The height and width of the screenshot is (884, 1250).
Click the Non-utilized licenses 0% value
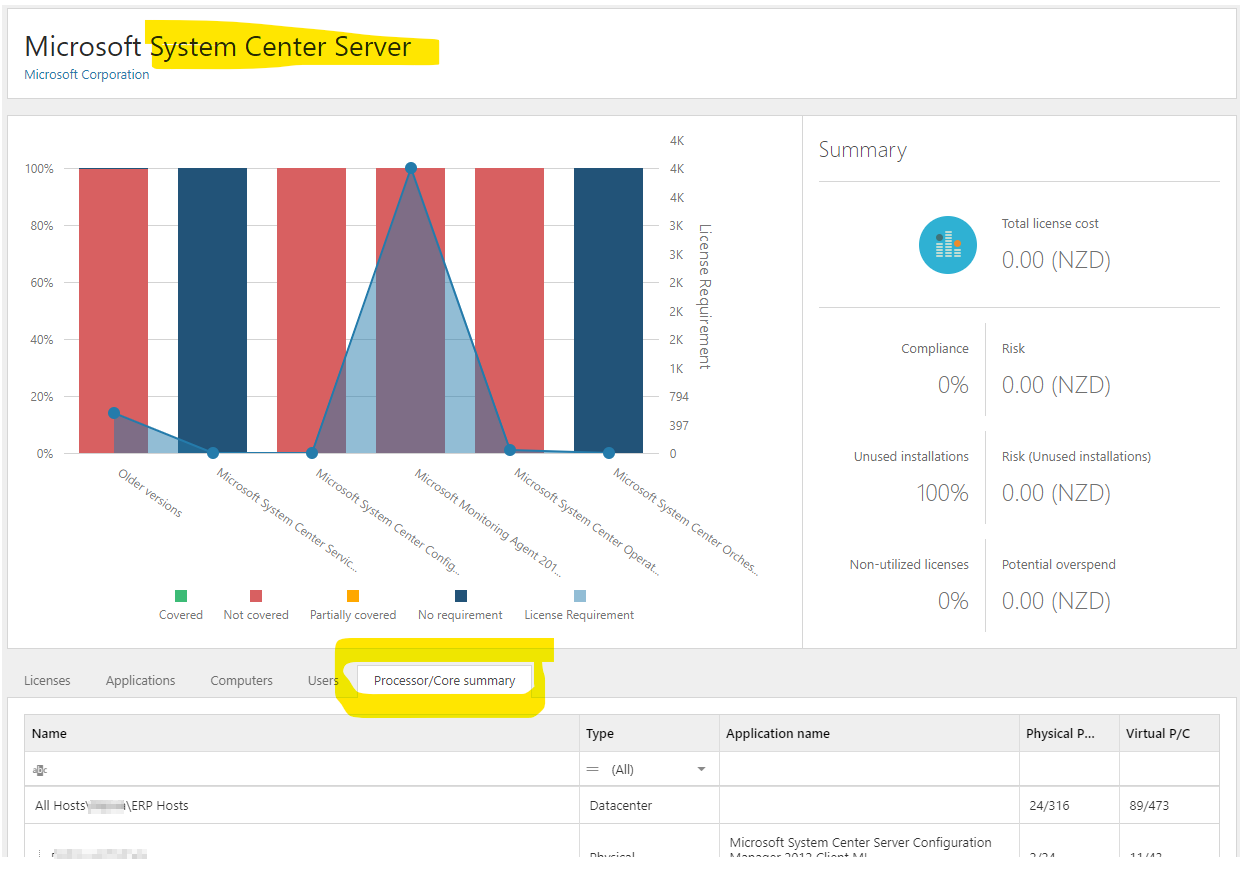953,601
